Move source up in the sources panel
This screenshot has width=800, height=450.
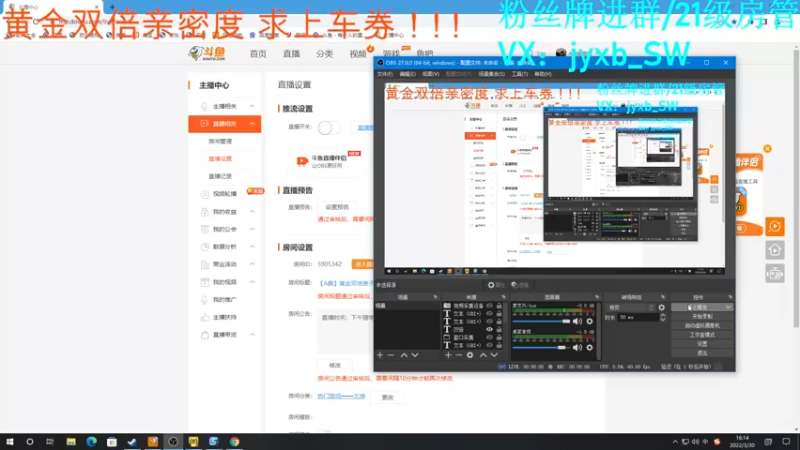click(x=483, y=355)
